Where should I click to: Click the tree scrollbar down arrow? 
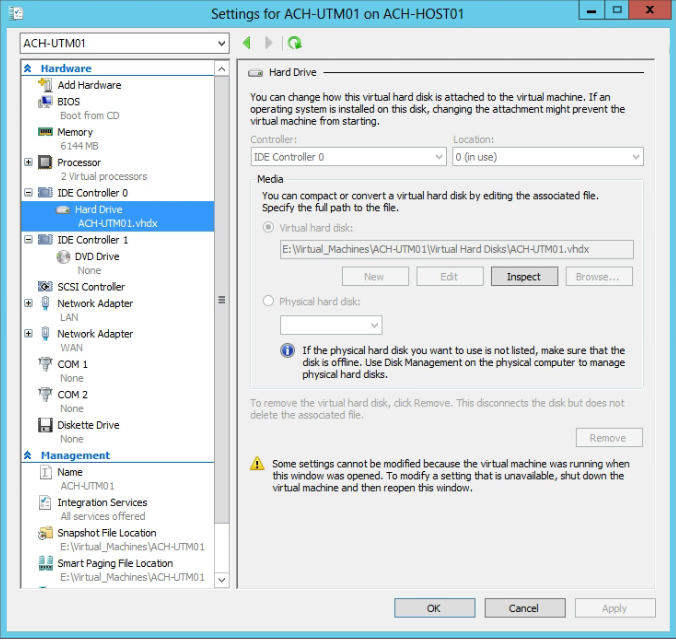coord(222,580)
